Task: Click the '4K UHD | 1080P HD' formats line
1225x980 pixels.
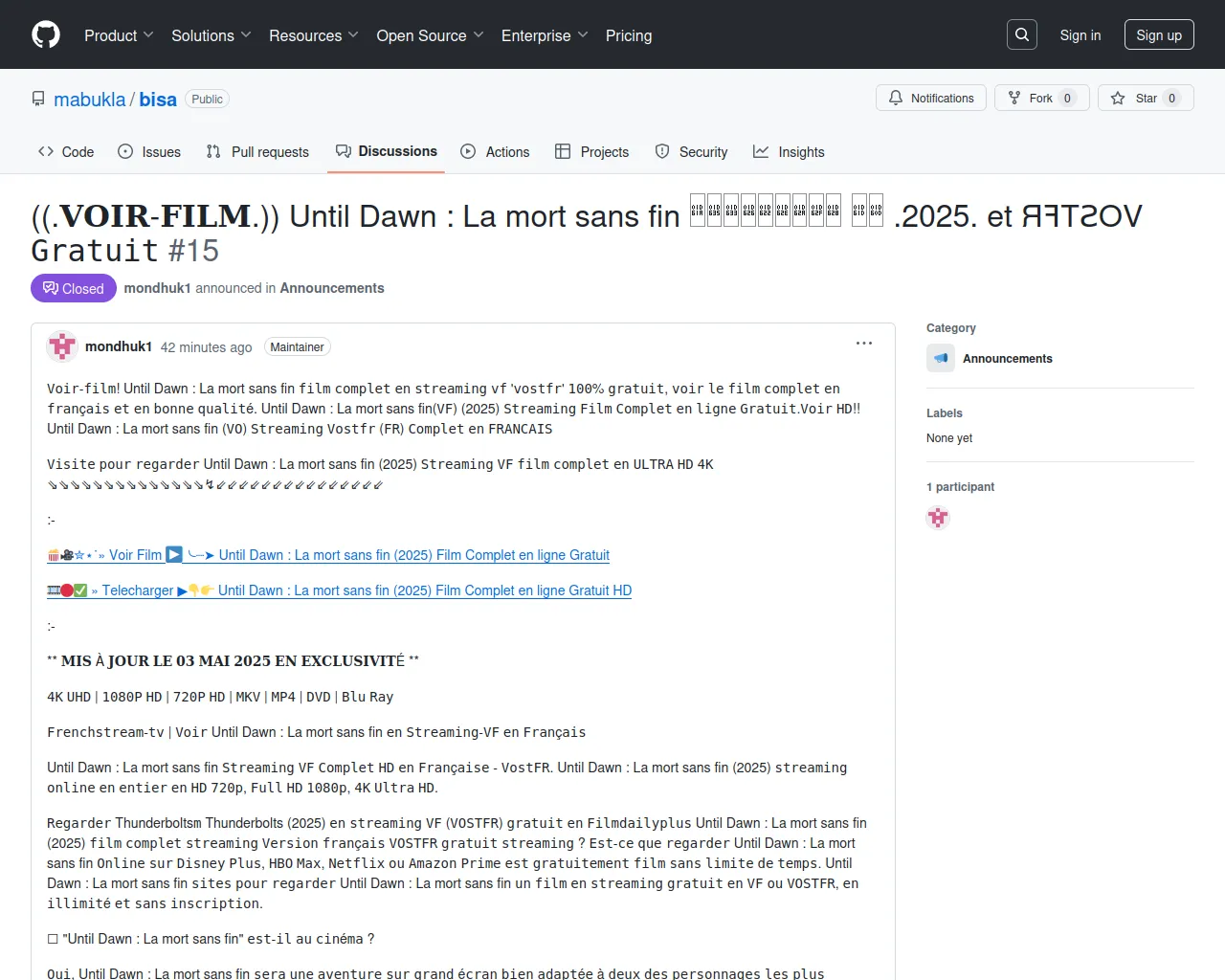Action: click(x=220, y=697)
